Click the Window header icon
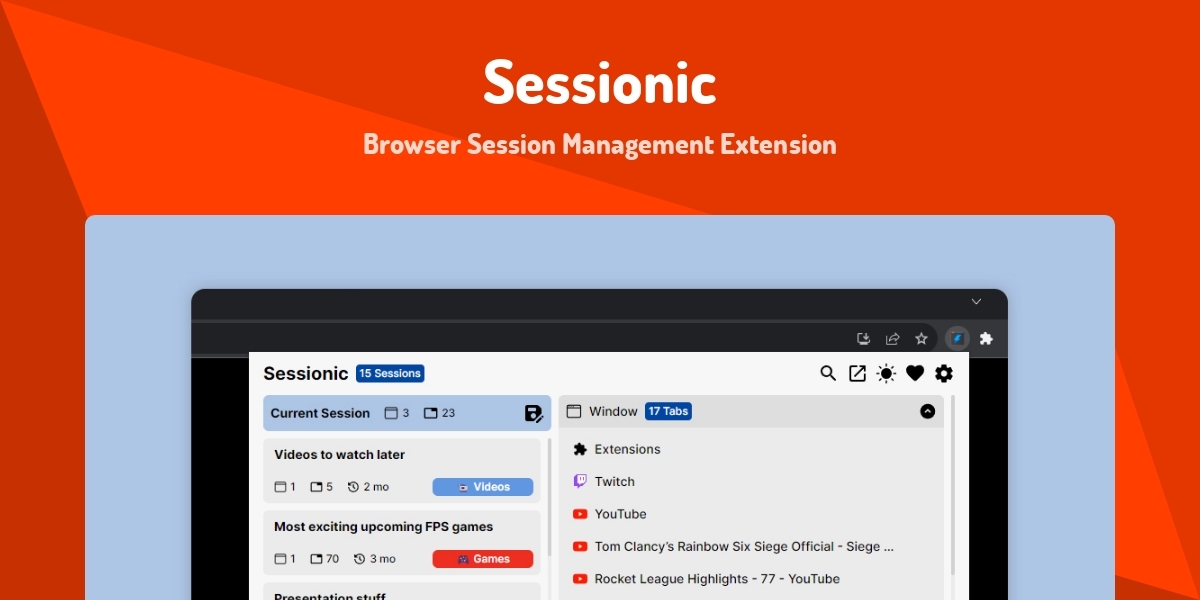1200x600 pixels. pos(574,411)
